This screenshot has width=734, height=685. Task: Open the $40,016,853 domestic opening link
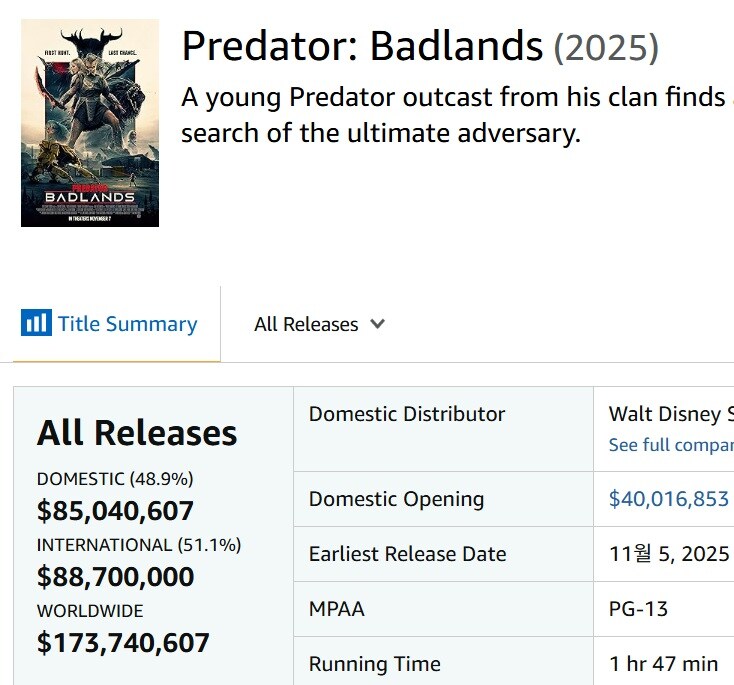pos(669,498)
